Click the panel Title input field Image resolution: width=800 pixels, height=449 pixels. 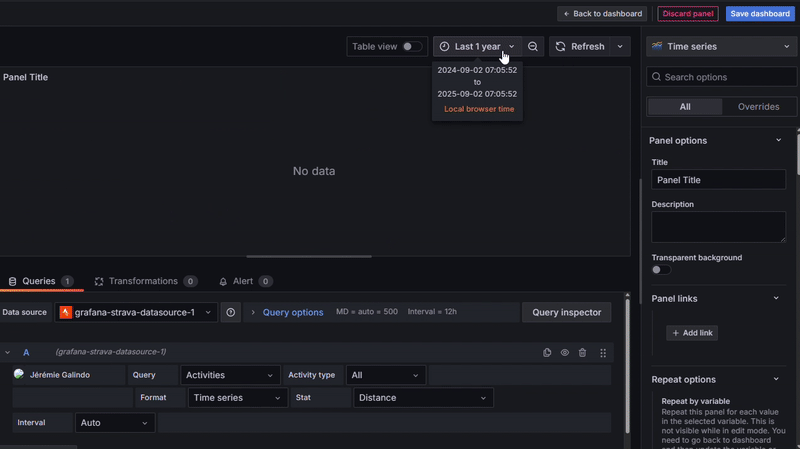point(718,180)
